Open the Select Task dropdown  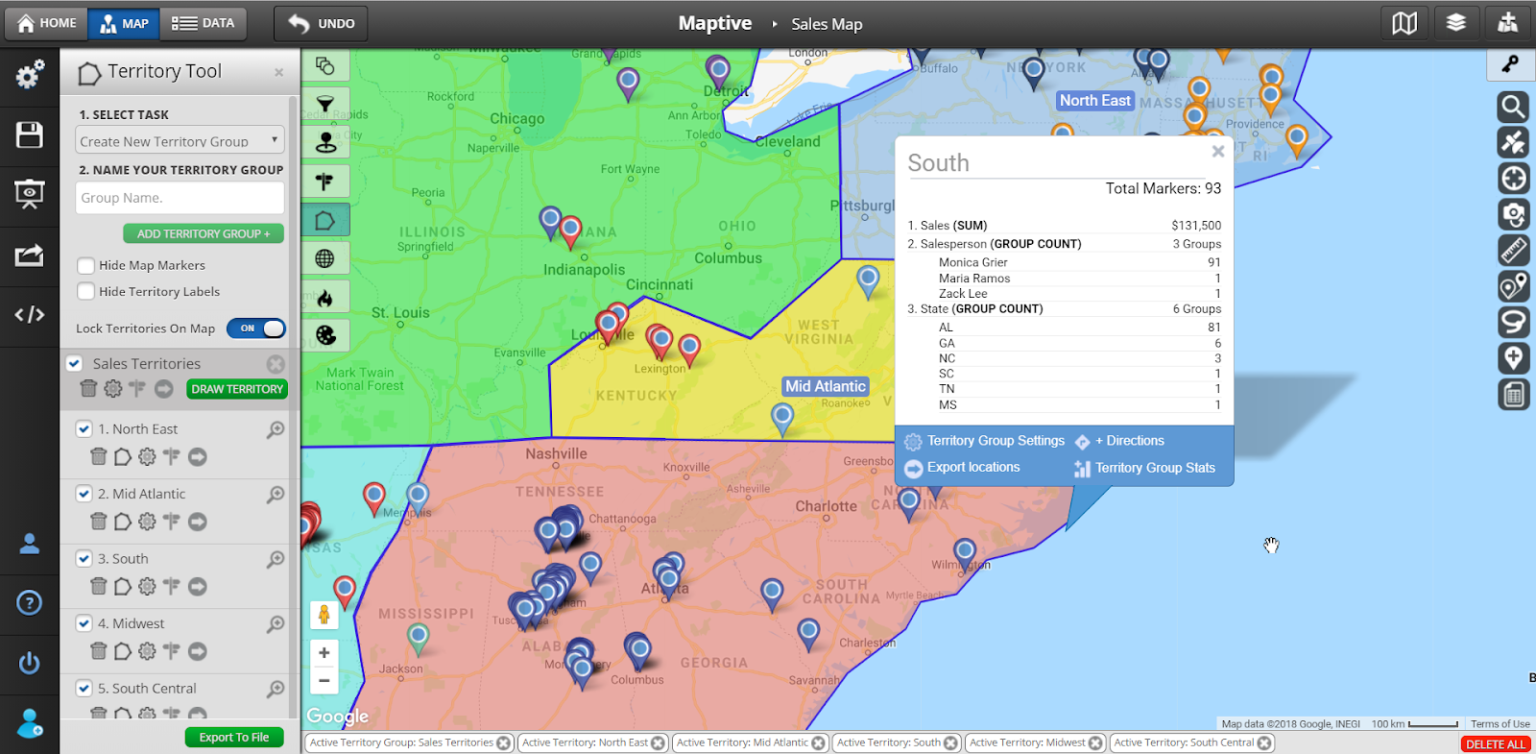pos(180,141)
